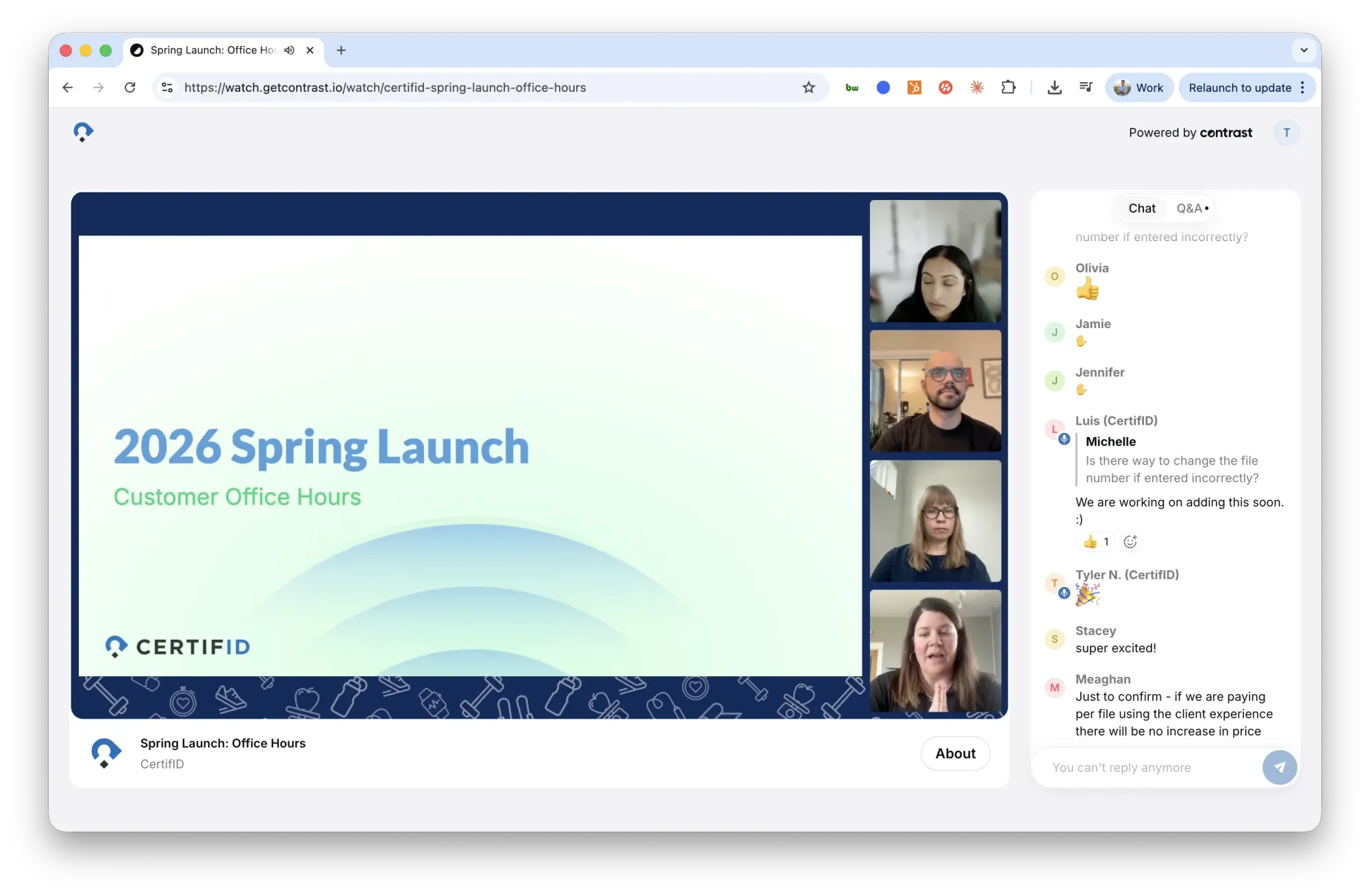Expand the tab search dropdown arrow
The height and width of the screenshot is (896, 1370).
[1304, 50]
